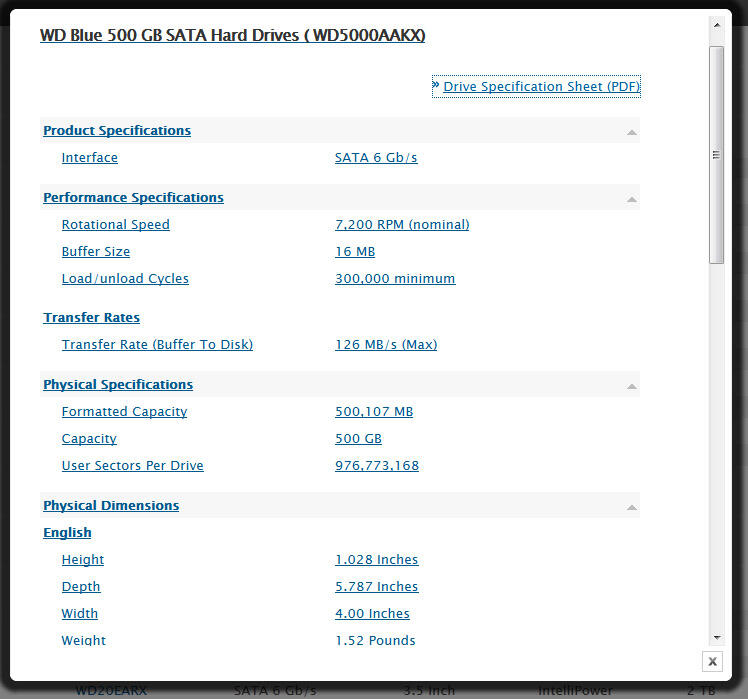Image resolution: width=748 pixels, height=699 pixels.
Task: Select the 1.028 Inches value
Action: tap(376, 559)
